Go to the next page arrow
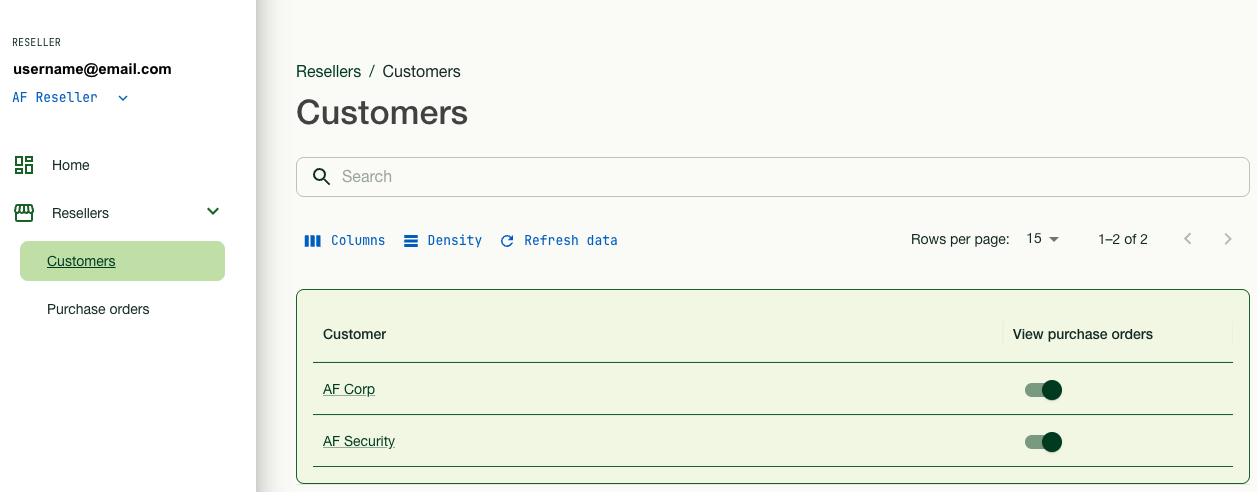 (1228, 239)
